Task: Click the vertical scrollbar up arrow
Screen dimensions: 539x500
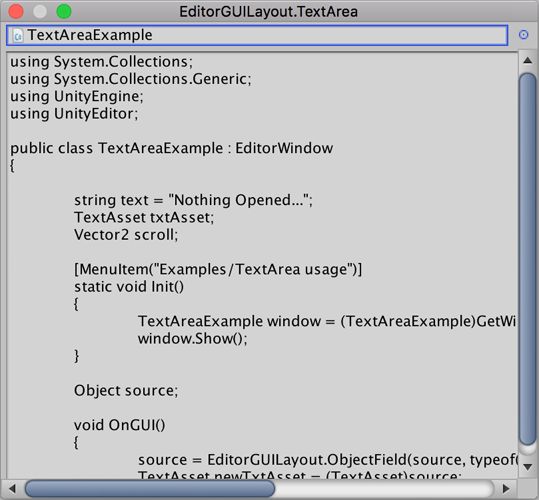Action: (x=528, y=61)
